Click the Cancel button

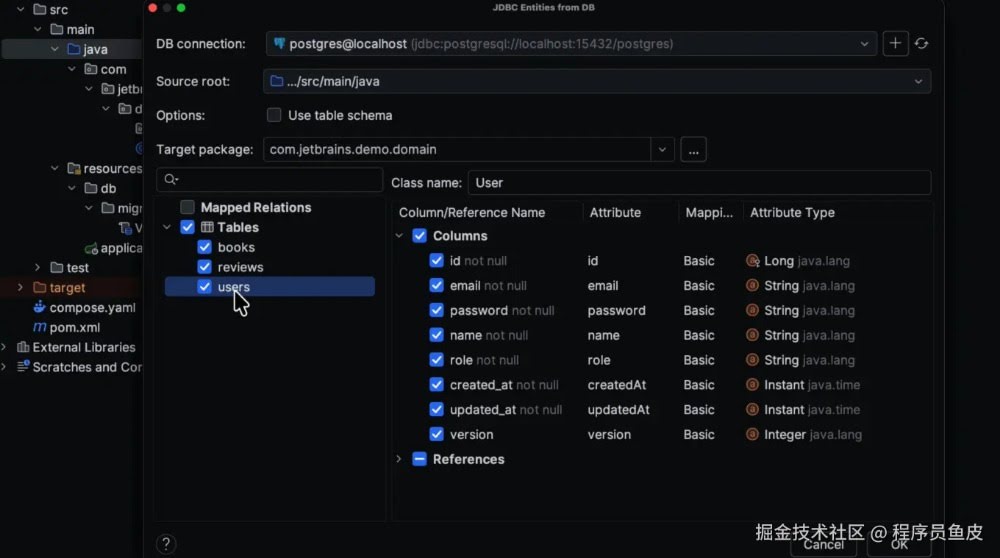pos(823,544)
